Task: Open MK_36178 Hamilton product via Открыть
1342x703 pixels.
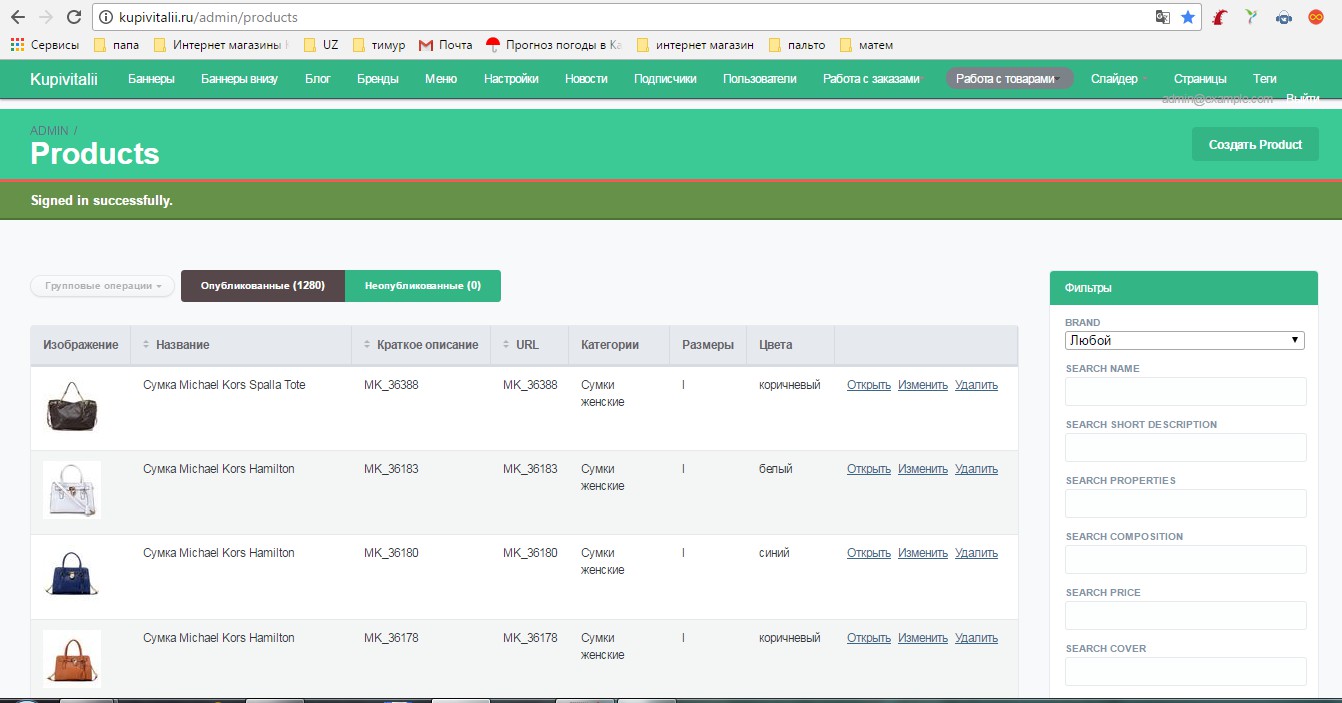Action: 869,638
